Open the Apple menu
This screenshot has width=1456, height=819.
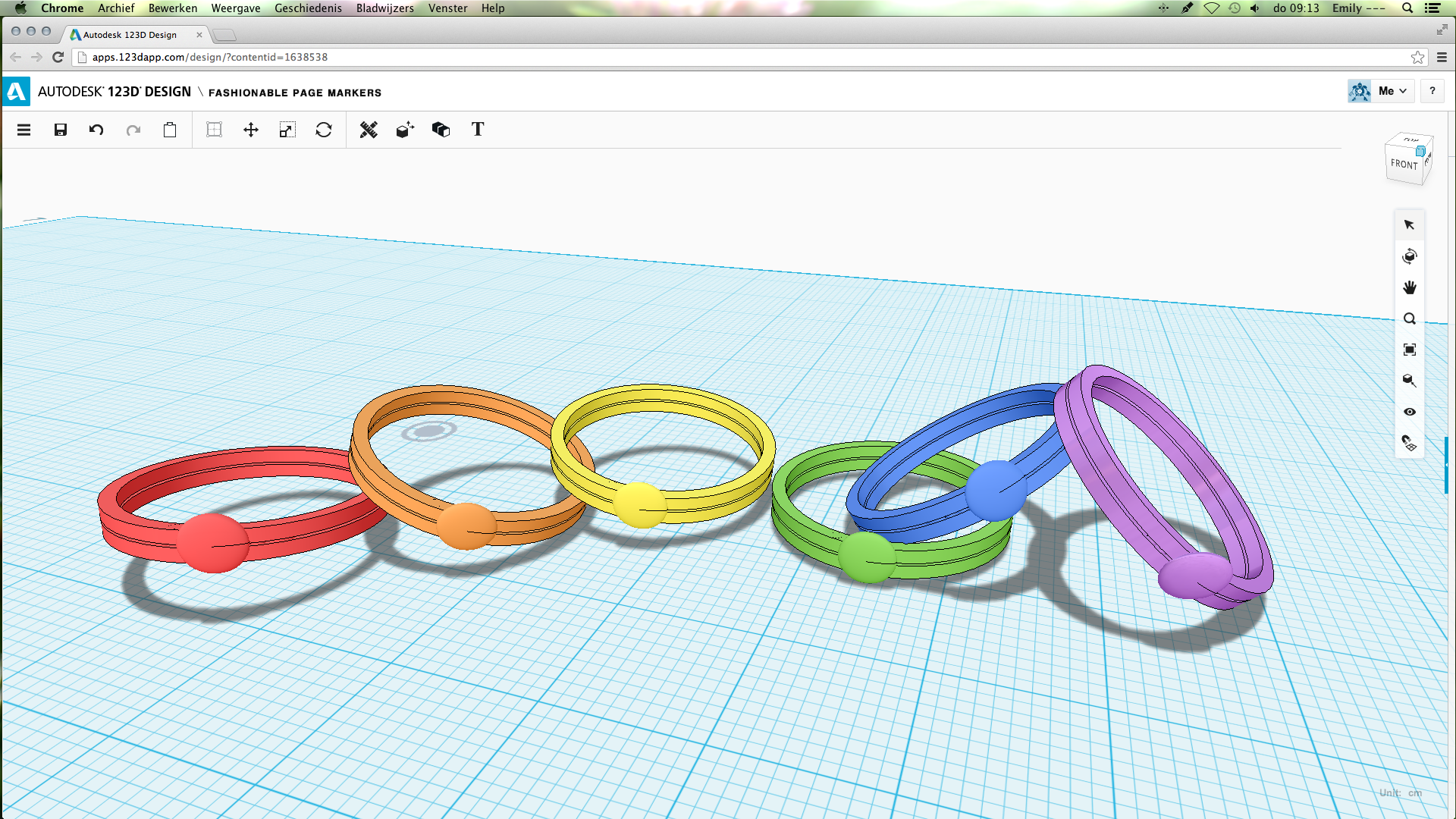pyautogui.click(x=20, y=8)
